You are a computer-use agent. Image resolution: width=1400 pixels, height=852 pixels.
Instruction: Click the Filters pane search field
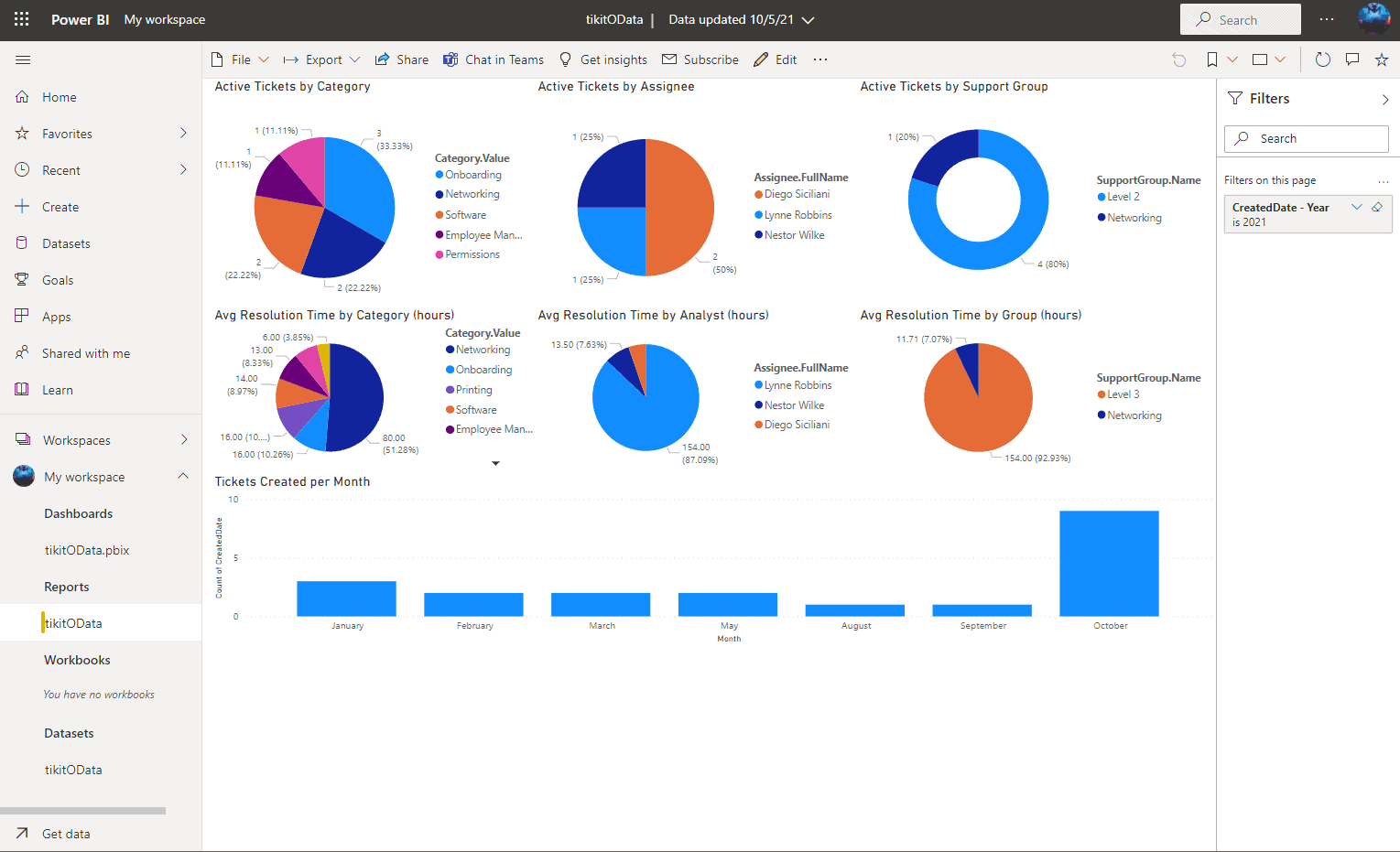(x=1307, y=139)
